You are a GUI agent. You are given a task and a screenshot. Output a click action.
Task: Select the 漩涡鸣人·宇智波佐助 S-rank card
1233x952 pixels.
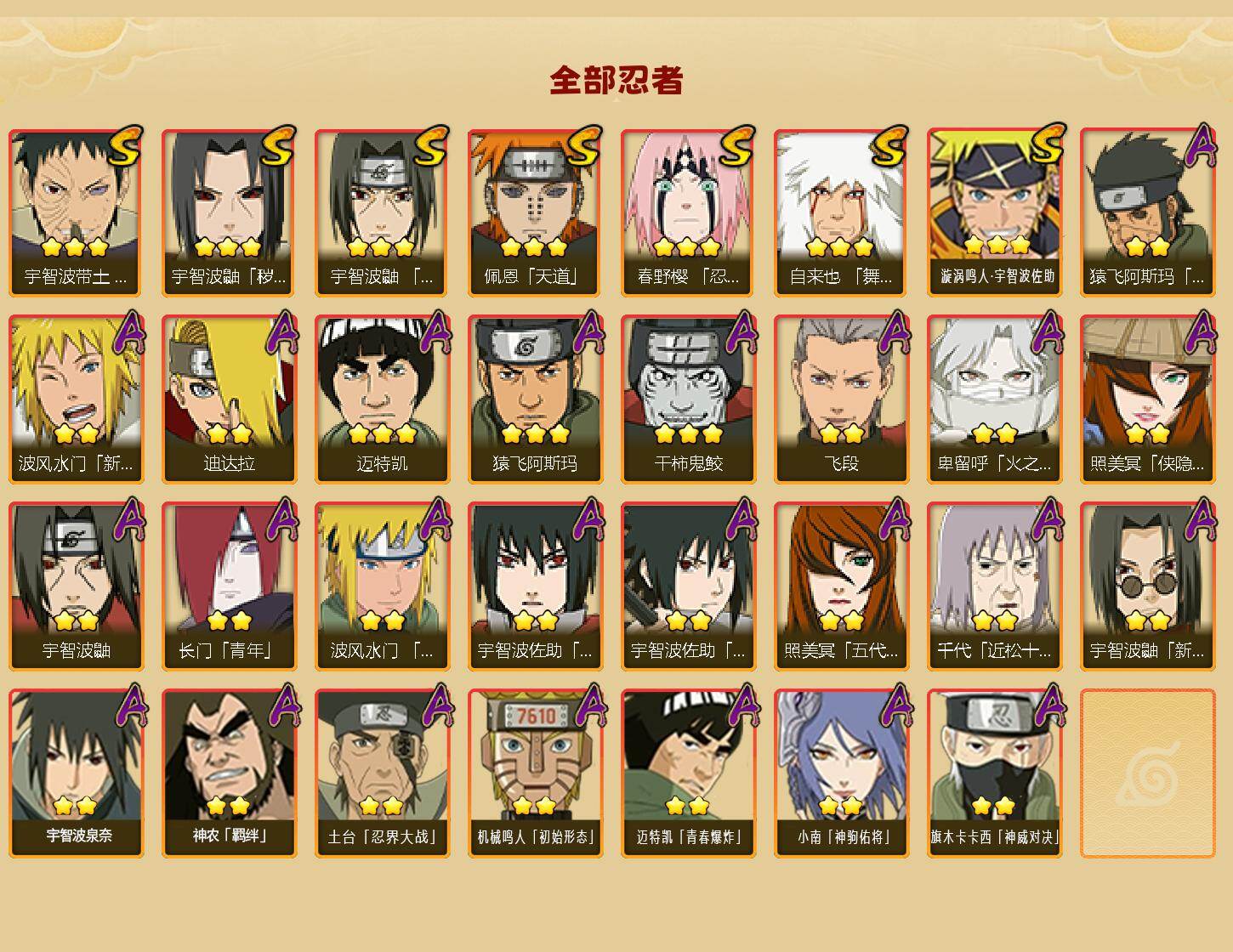pyautogui.click(x=994, y=212)
